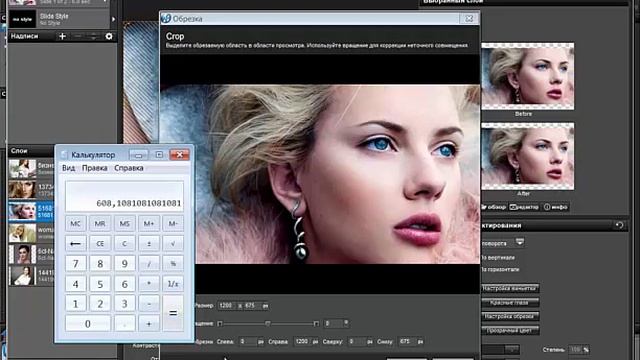Screen dimensions: 640x360
Task: Click the divide key on the calculator
Action: point(149,264)
